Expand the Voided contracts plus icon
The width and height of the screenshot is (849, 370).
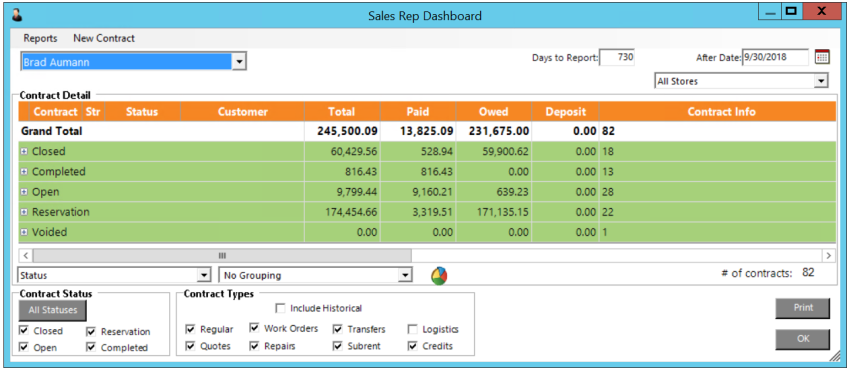coord(24,232)
